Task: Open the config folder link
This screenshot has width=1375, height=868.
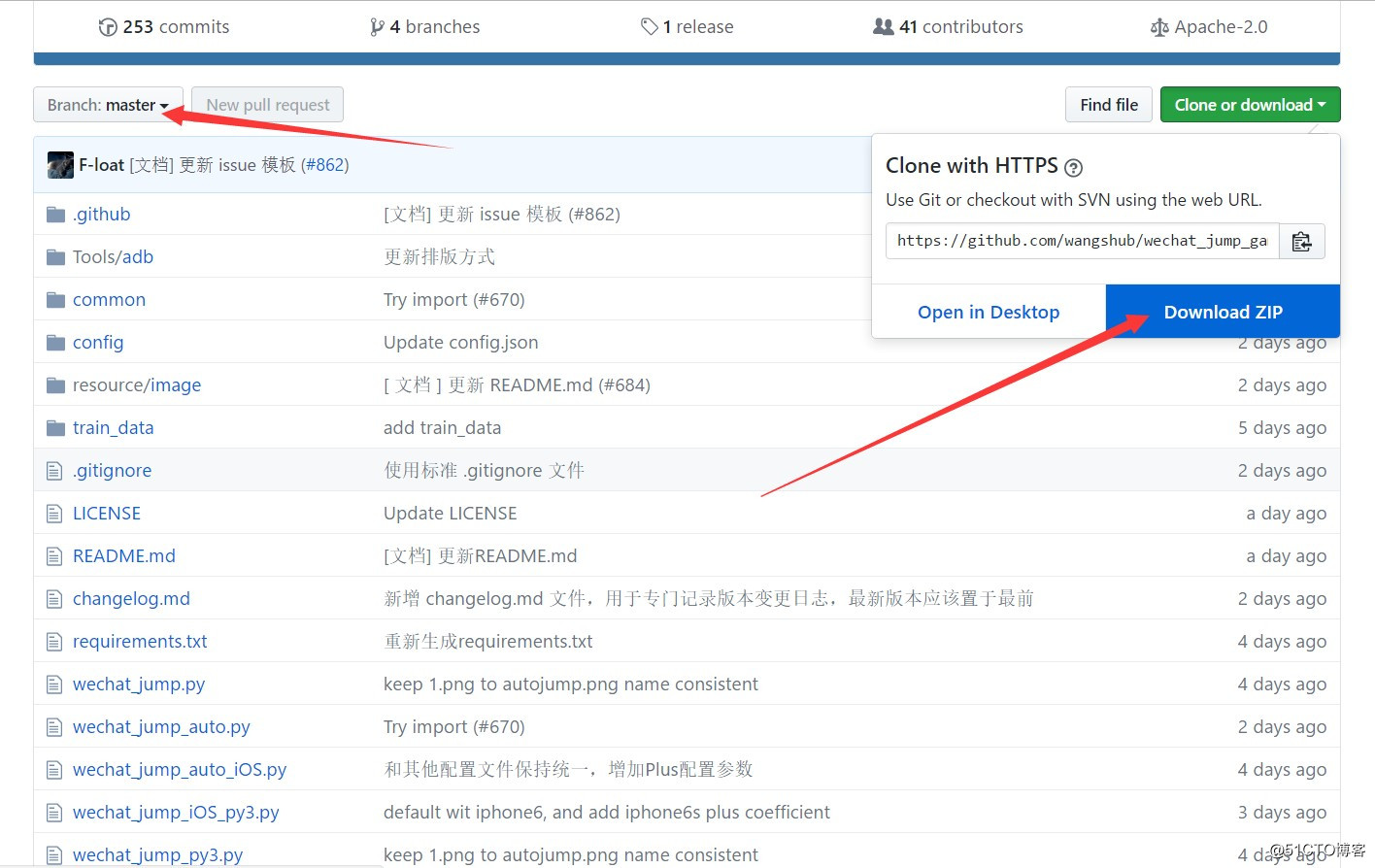Action: pyautogui.click(x=98, y=343)
